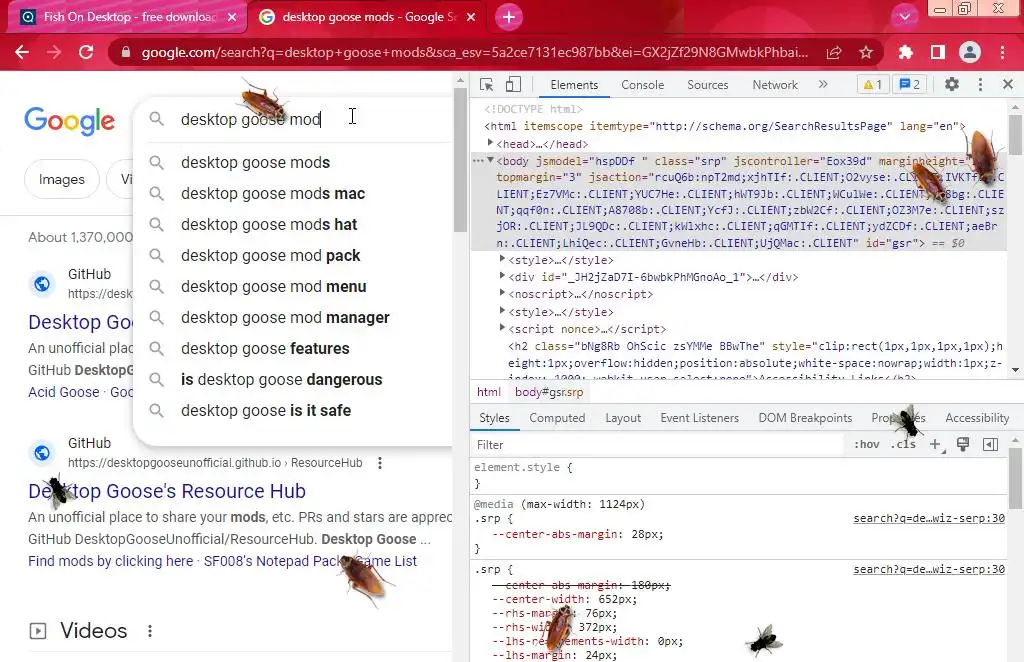Expand the first style element node
The width and height of the screenshot is (1024, 662).
[502, 259]
